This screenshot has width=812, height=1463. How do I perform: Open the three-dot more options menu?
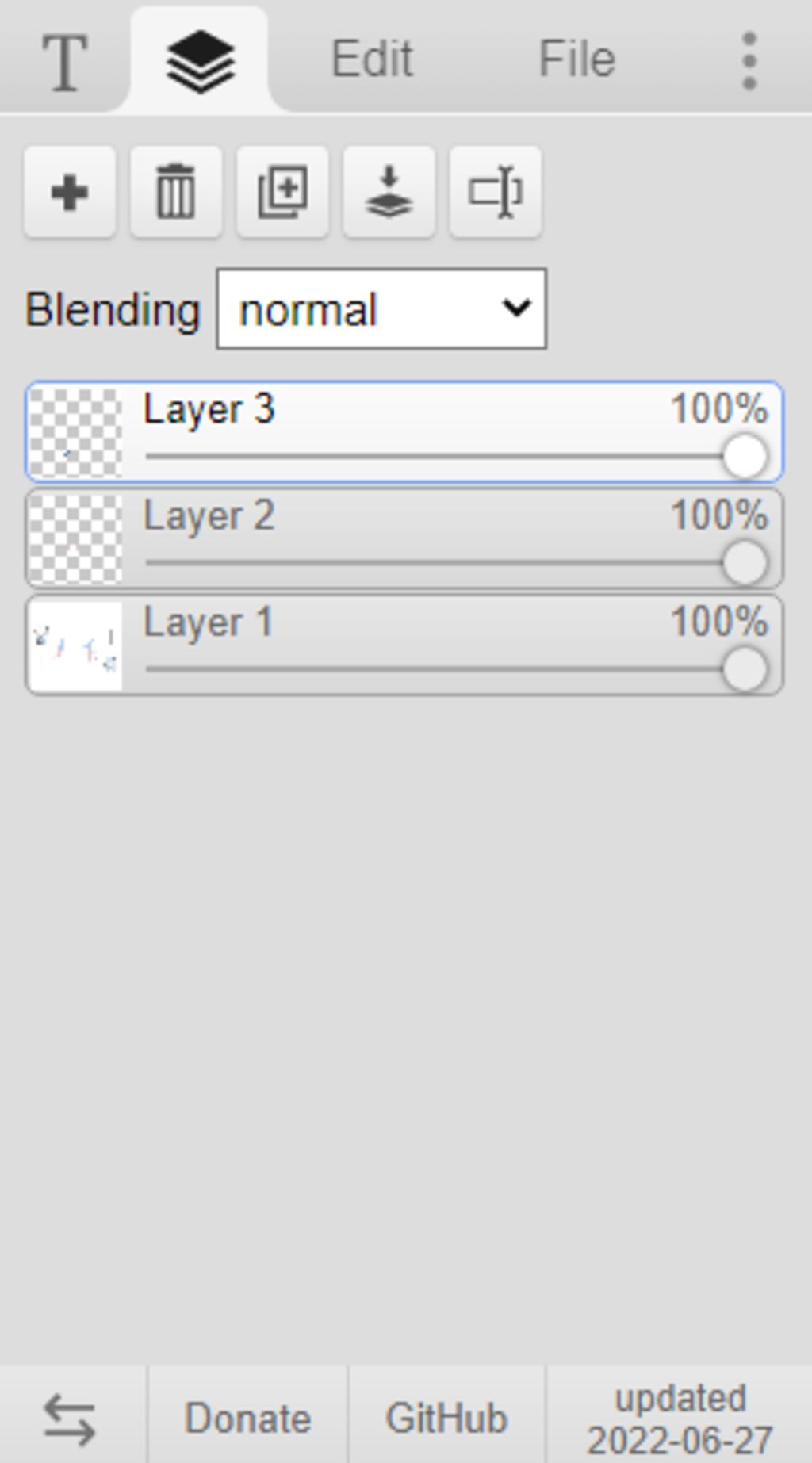(749, 60)
